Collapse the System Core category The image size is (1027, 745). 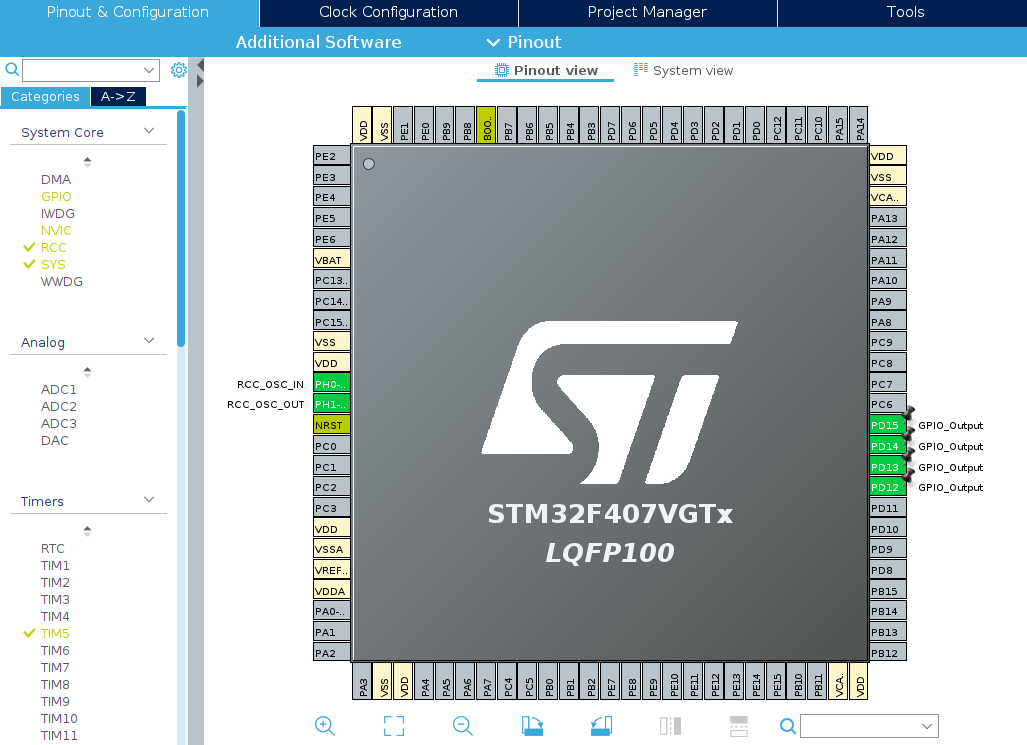coord(149,131)
